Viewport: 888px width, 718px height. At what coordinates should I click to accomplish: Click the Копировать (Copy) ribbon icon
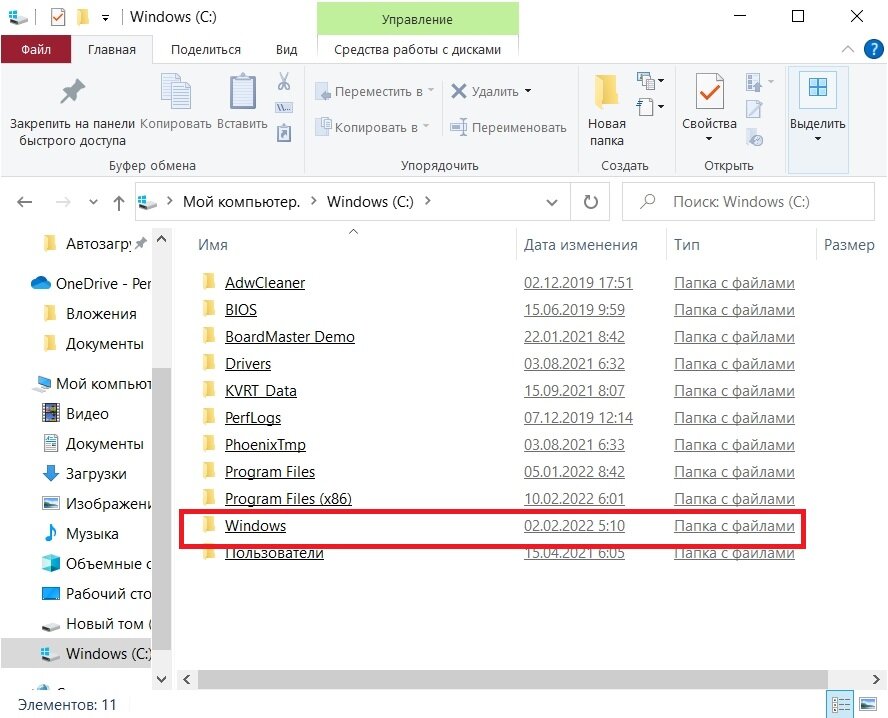[x=176, y=91]
